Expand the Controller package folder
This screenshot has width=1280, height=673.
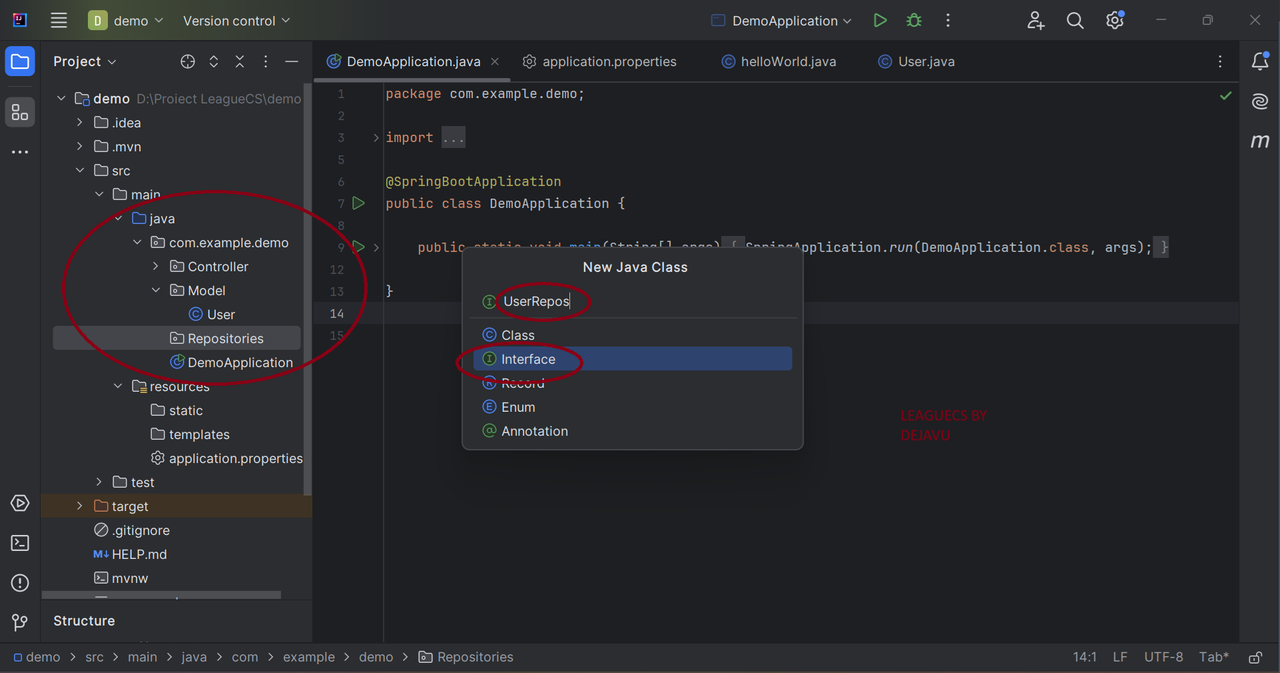156,266
